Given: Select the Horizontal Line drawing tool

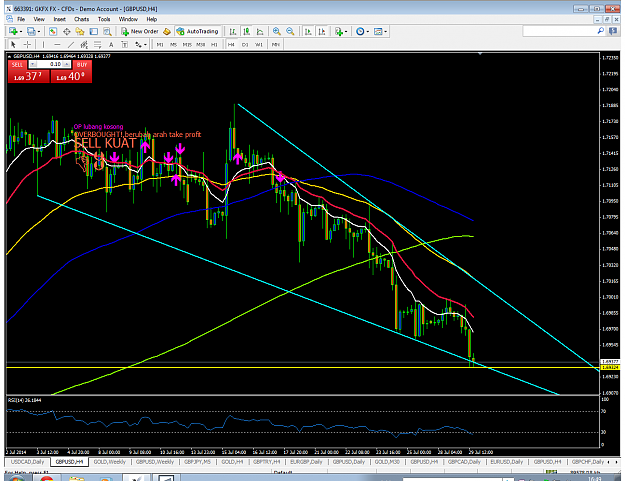Looking at the screenshot, I should tap(57, 45).
